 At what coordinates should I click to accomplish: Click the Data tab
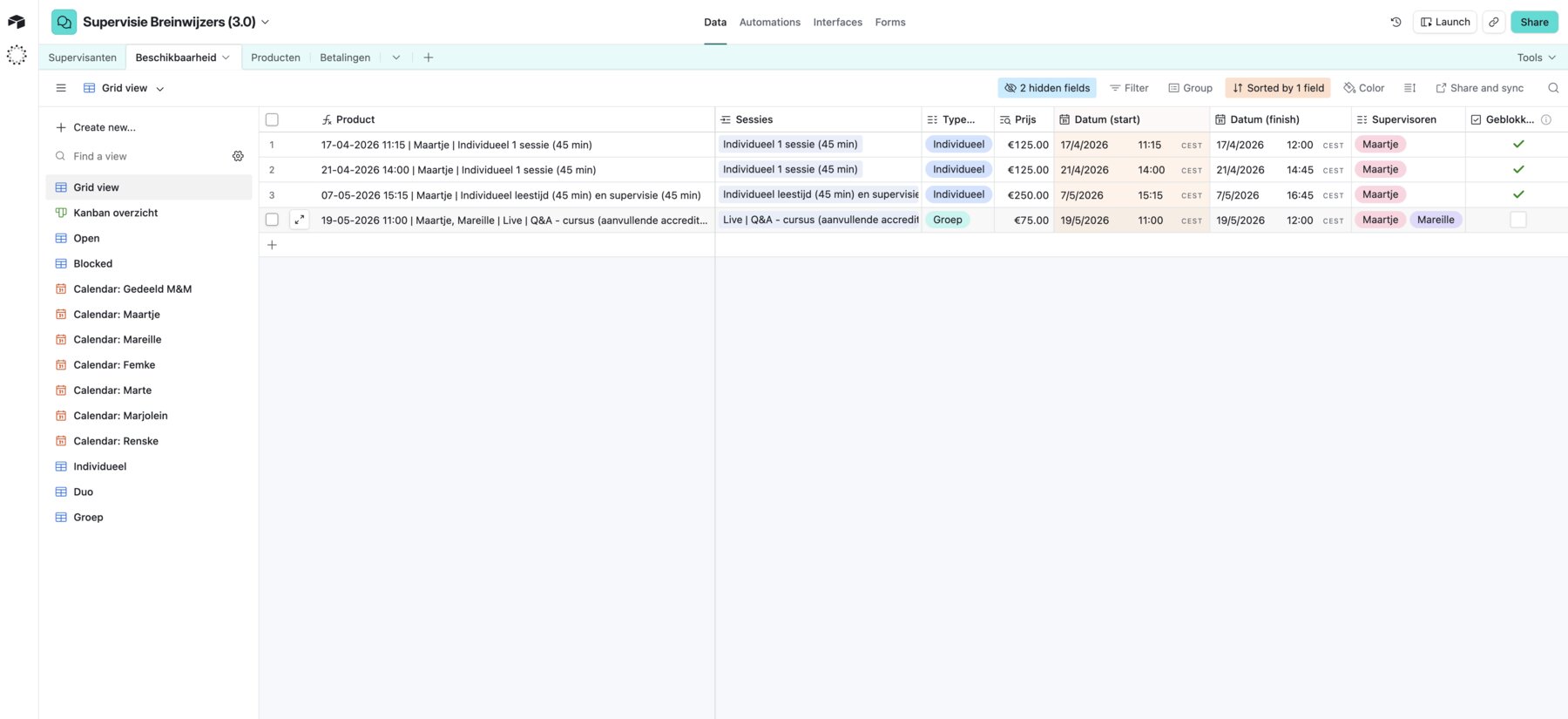(715, 23)
